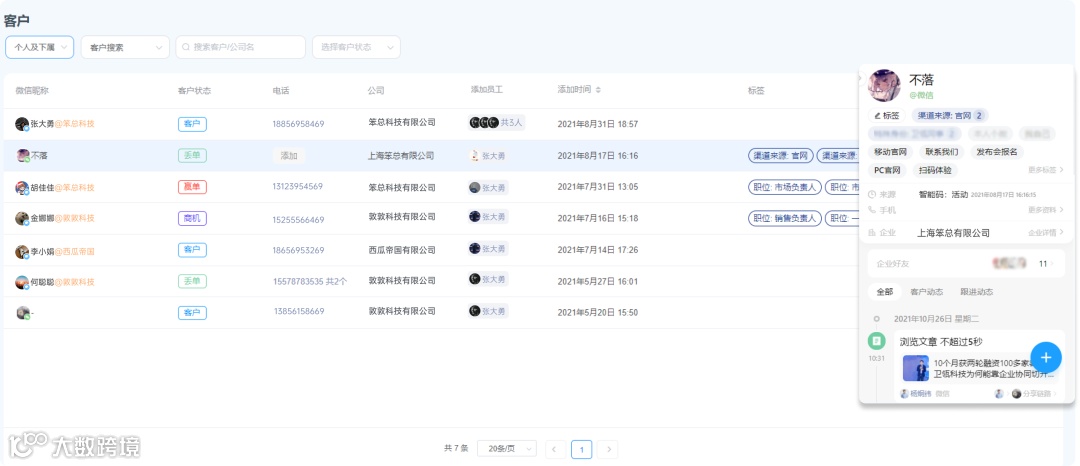Click 不落 avatar in customer list row

(23, 156)
